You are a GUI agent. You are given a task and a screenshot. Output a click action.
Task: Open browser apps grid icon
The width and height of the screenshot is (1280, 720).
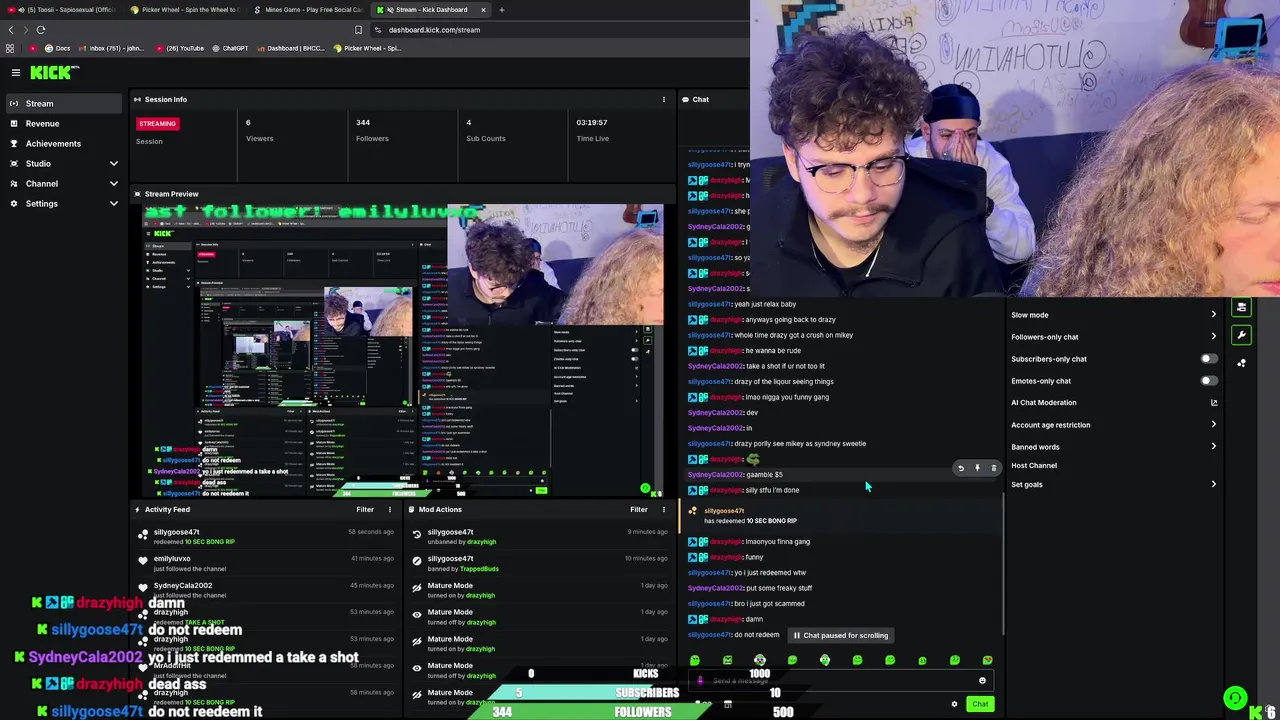(11, 48)
